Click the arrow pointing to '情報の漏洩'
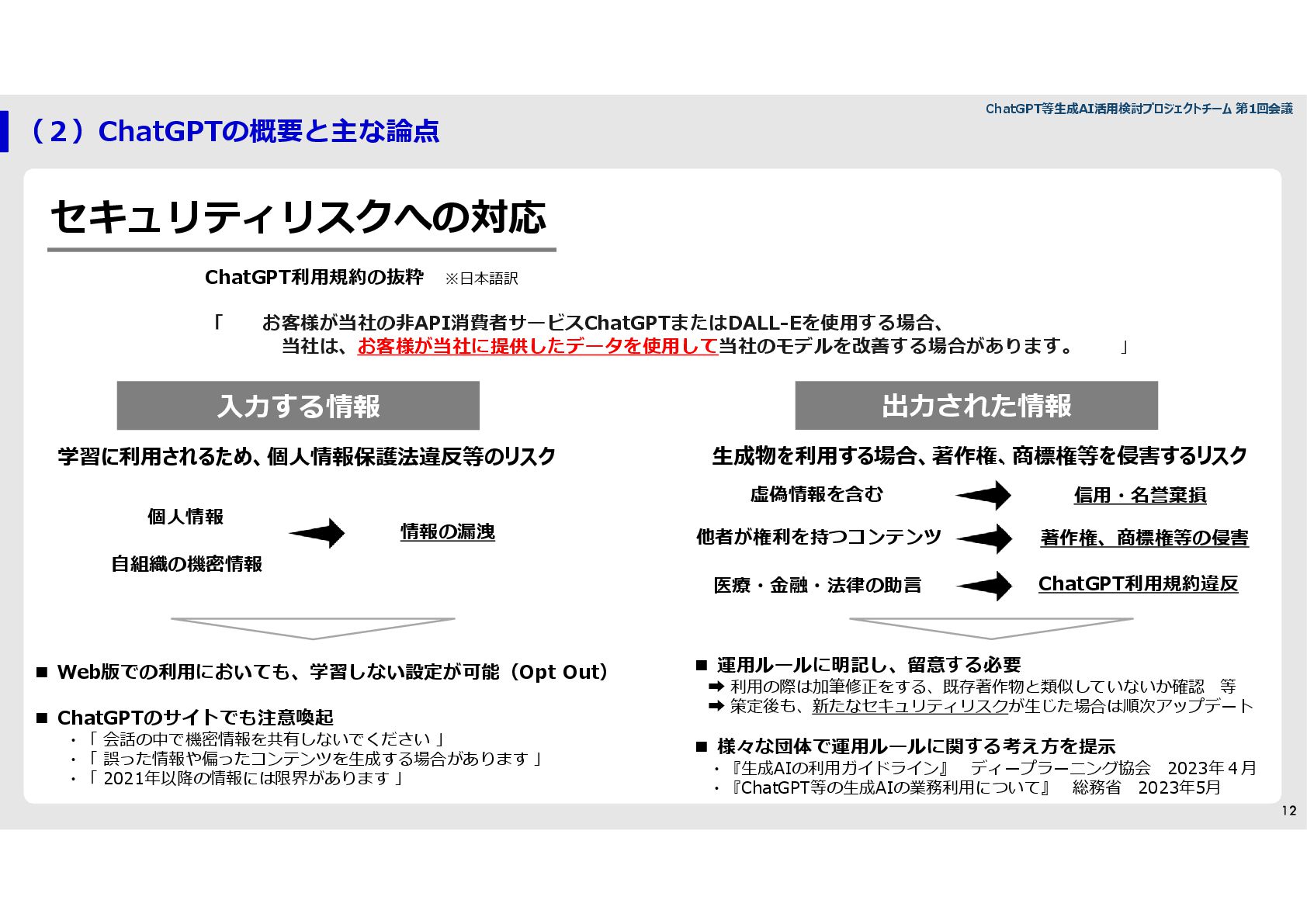This screenshot has width=1307, height=924. [x=317, y=533]
